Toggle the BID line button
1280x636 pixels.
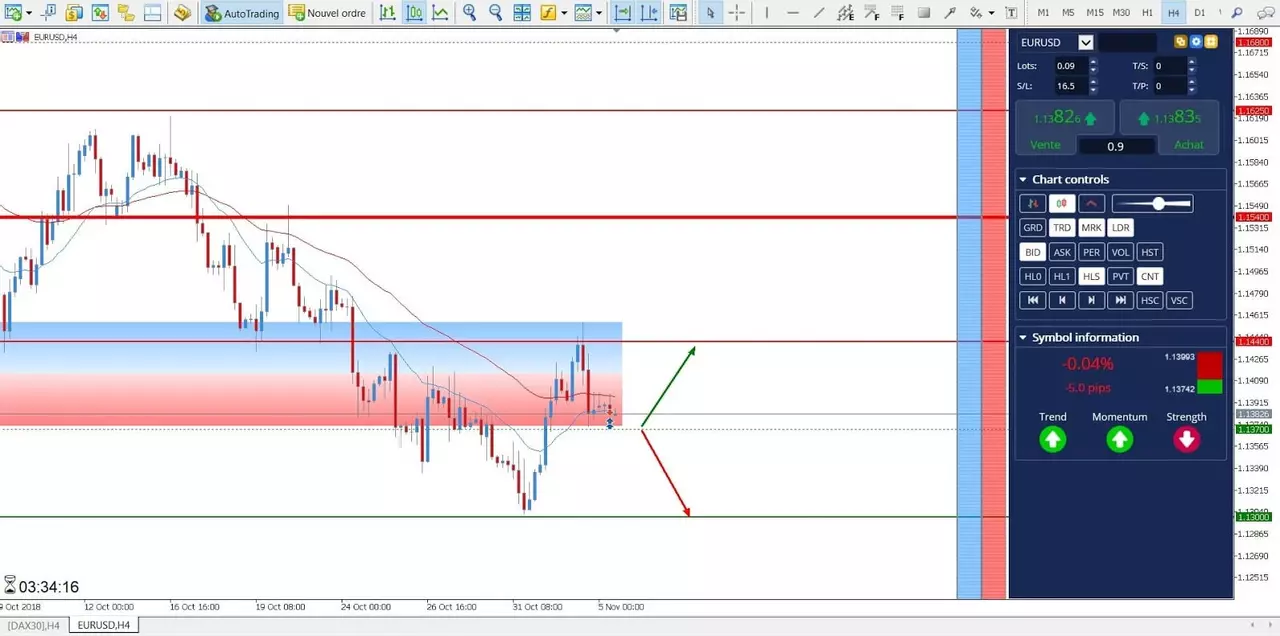(1033, 252)
